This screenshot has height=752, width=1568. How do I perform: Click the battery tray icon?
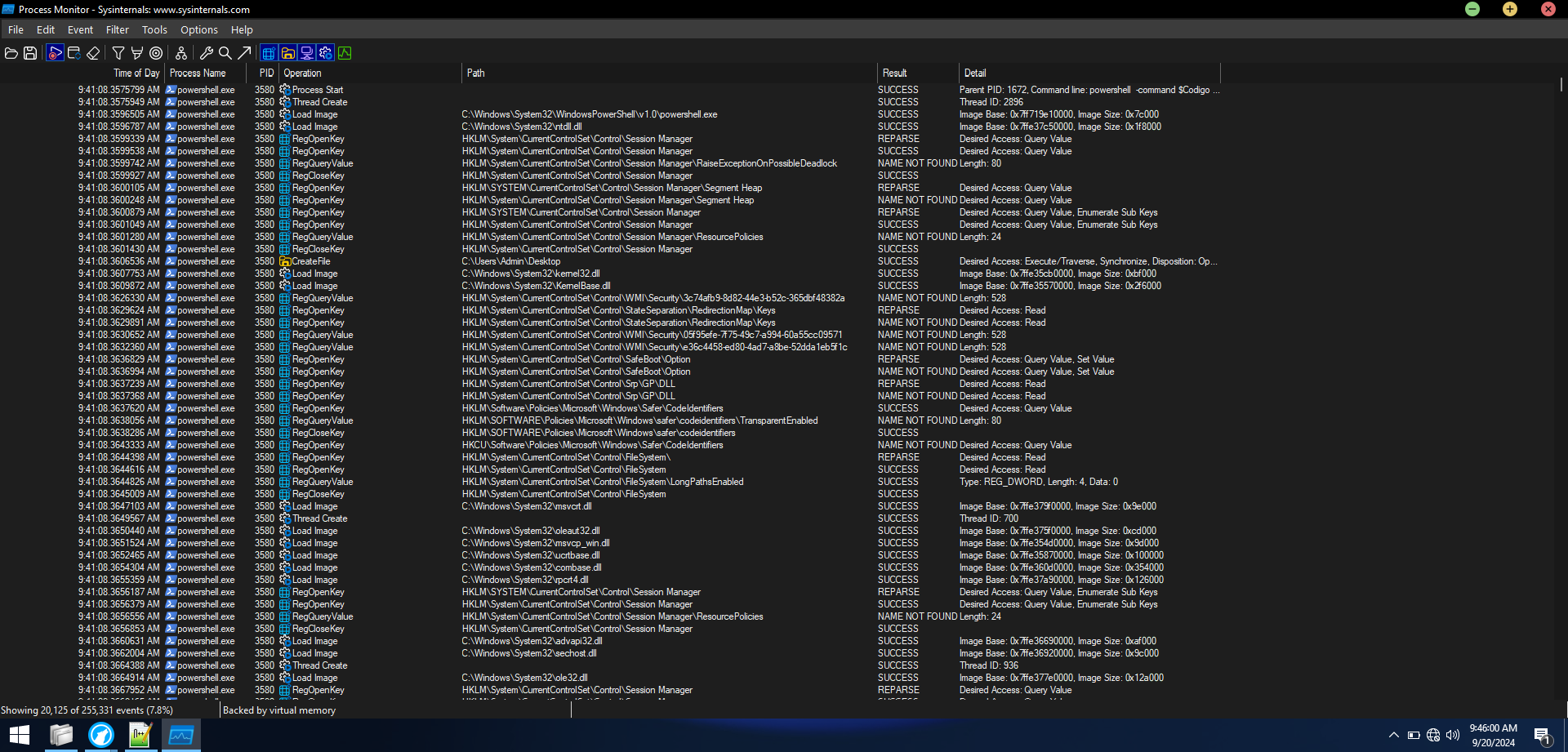click(1414, 735)
